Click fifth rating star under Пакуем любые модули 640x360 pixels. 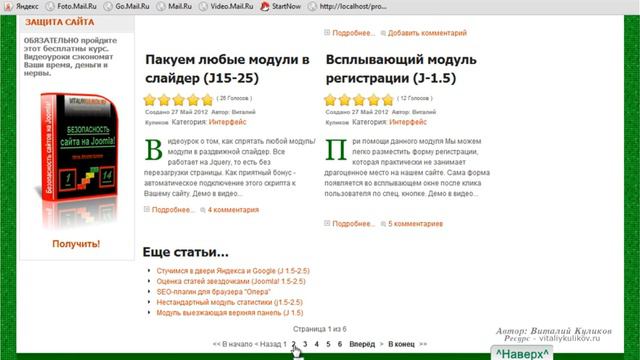pyautogui.click(x=207, y=100)
